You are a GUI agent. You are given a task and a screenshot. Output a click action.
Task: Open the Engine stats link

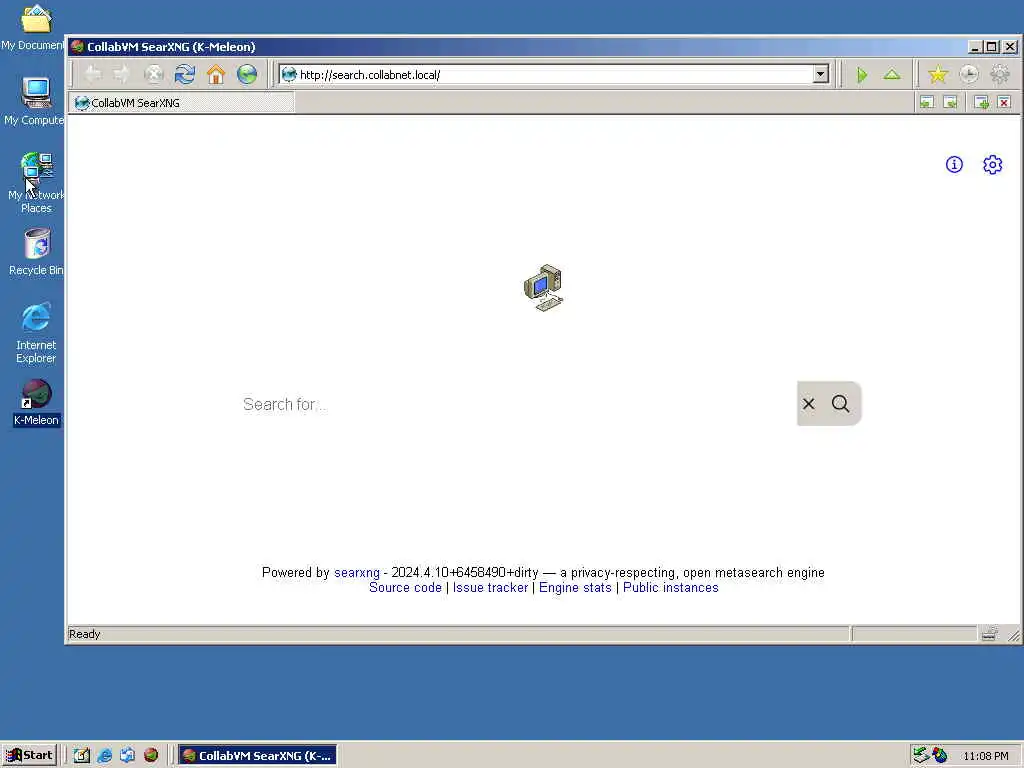[575, 588]
